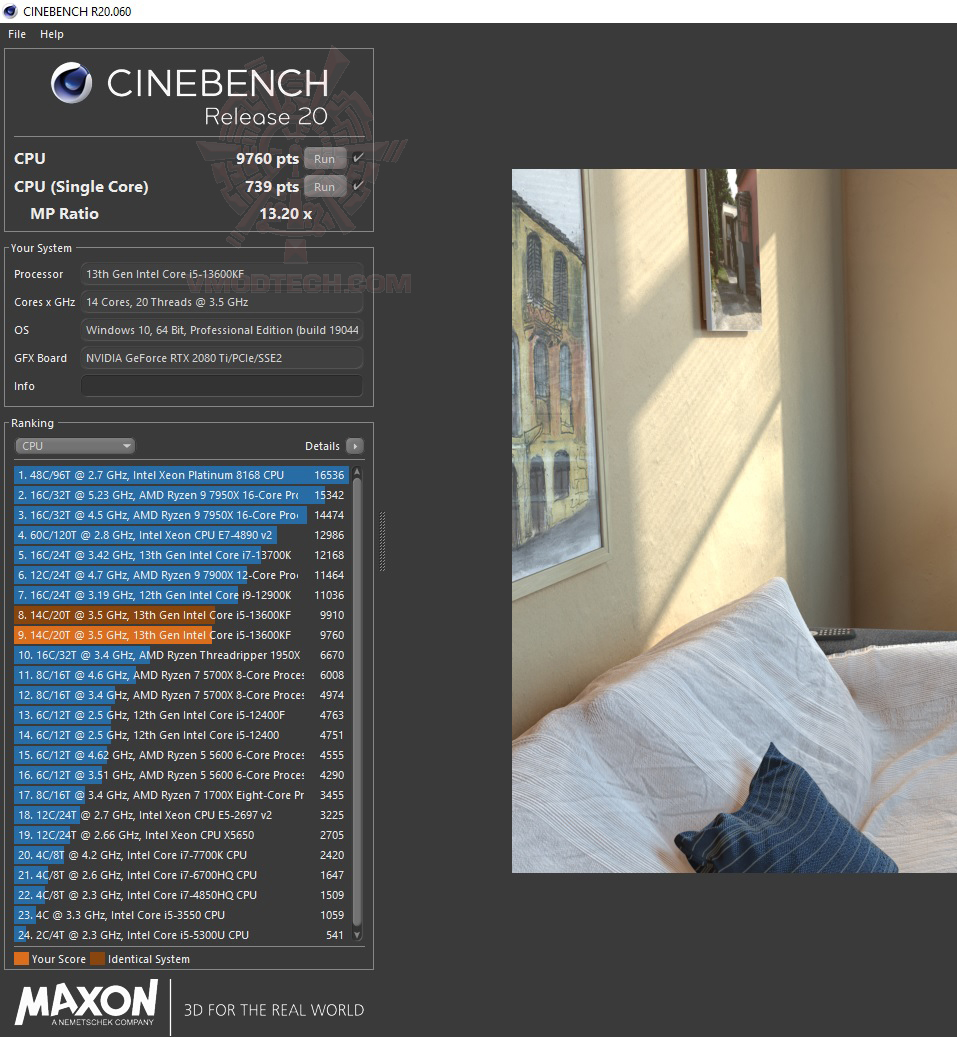Select AMD Ryzen 9 7900X ranking row
The width and height of the screenshot is (957, 1037).
(x=181, y=575)
